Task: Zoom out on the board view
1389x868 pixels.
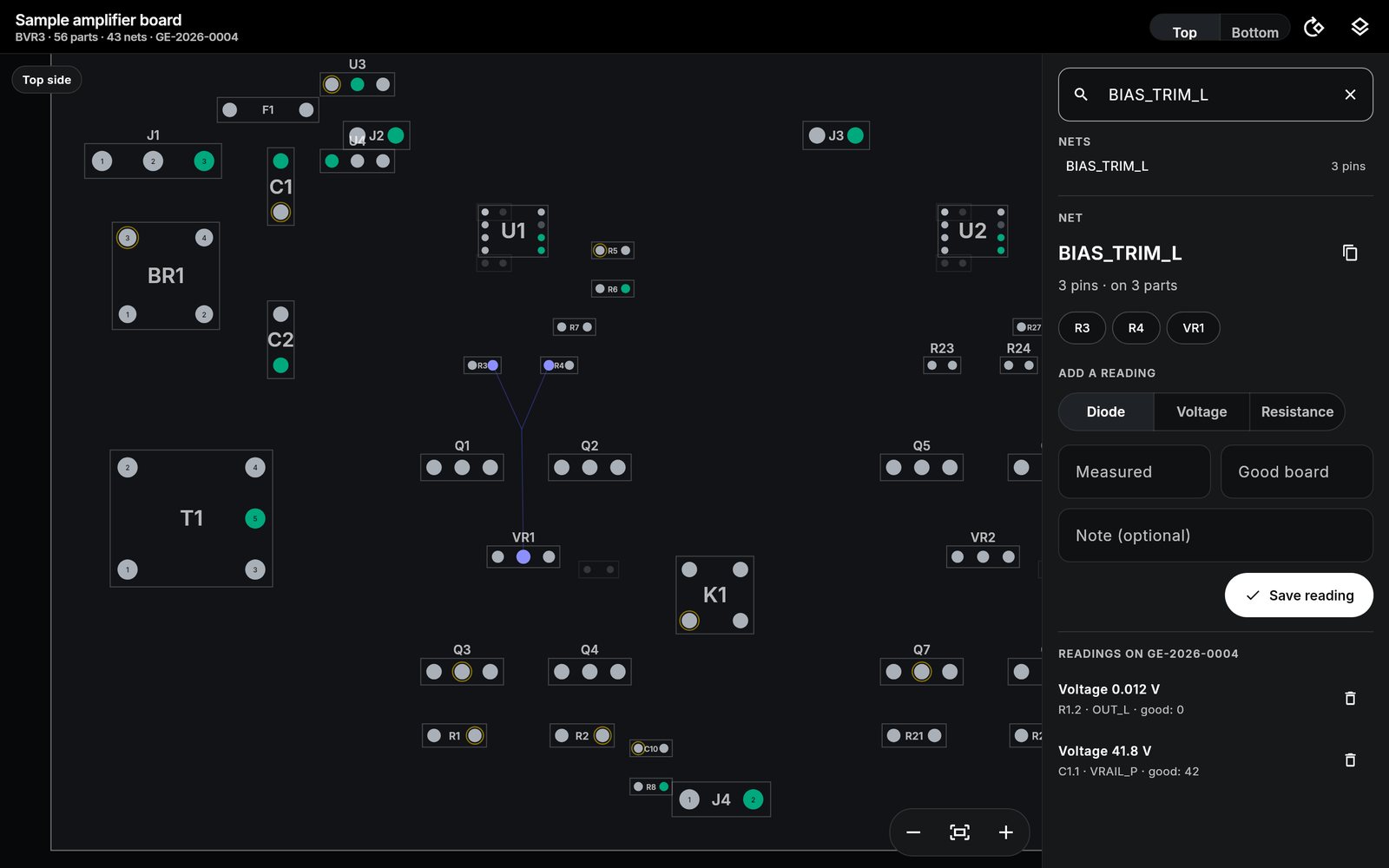Action: pos(913,832)
